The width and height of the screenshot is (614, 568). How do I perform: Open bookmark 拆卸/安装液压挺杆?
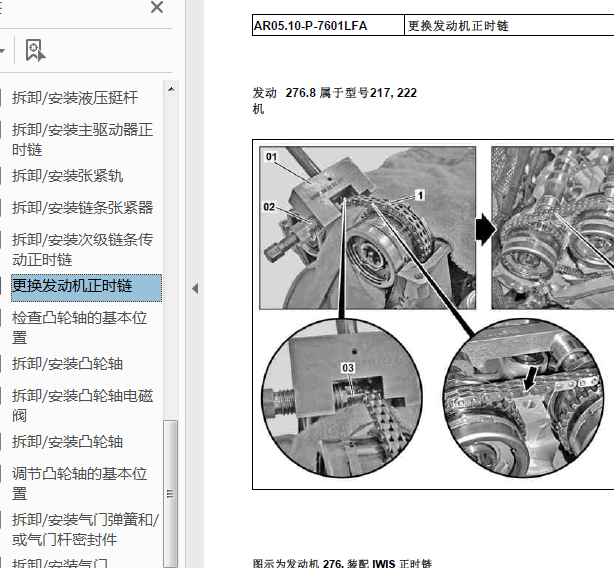(75, 98)
